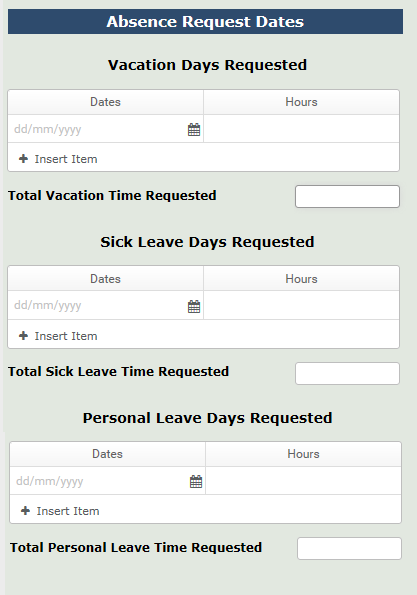Click the Personal Leave Hours cell
The image size is (417, 595).
pos(303,481)
